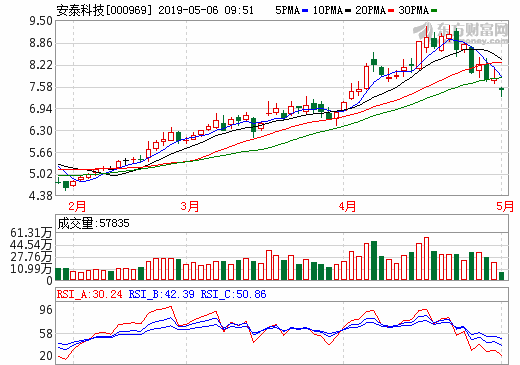Click the 3月 month marker
Viewport: 520px width, 365px height.
point(190,206)
